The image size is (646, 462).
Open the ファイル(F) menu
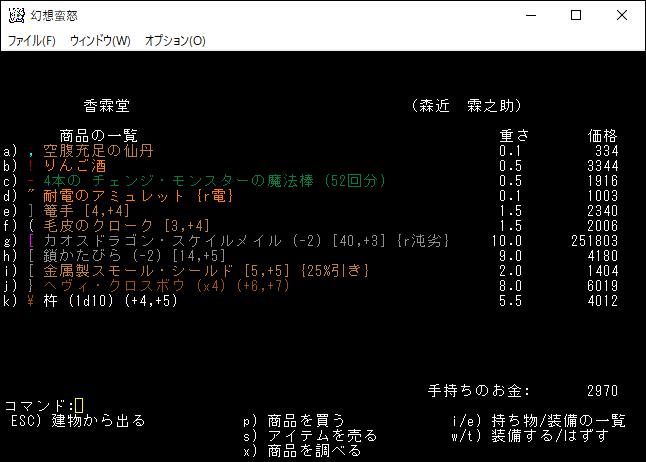point(32,41)
